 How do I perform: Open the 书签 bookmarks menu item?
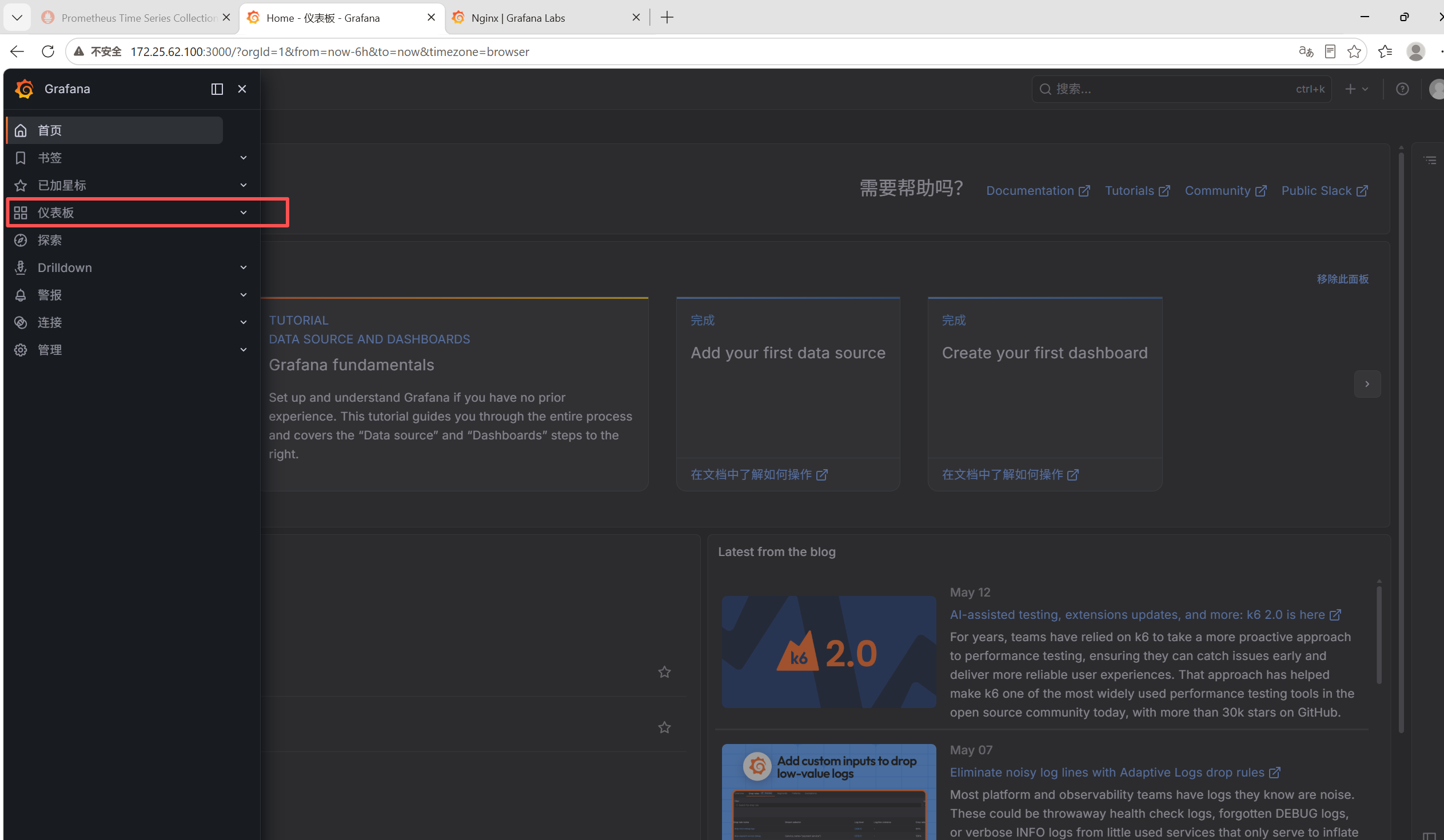(49, 158)
